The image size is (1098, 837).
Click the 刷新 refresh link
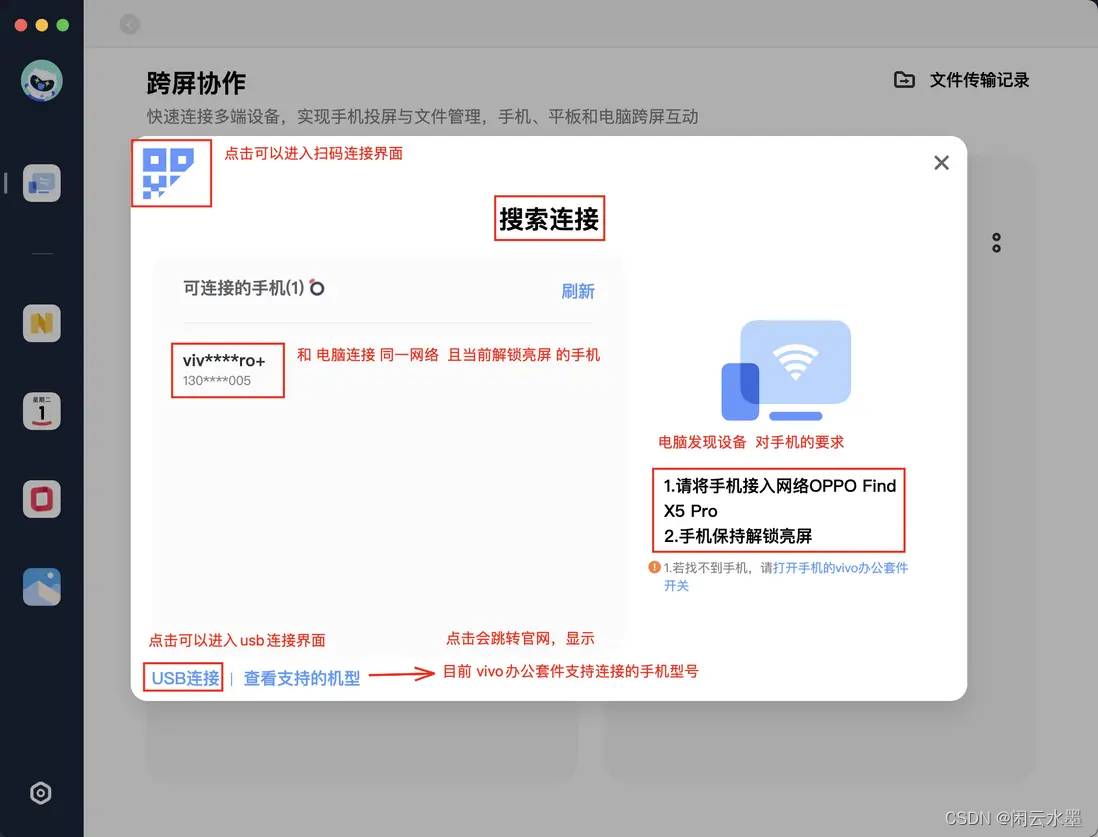[578, 291]
